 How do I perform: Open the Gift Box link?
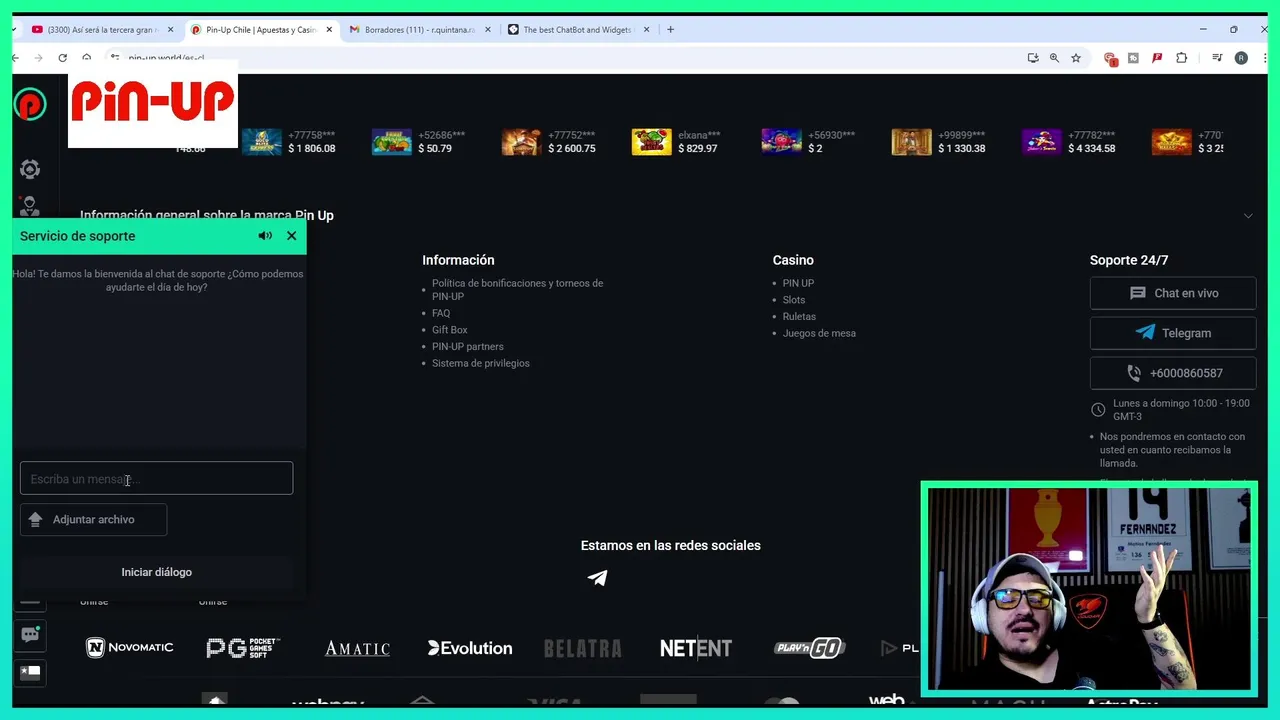449,330
